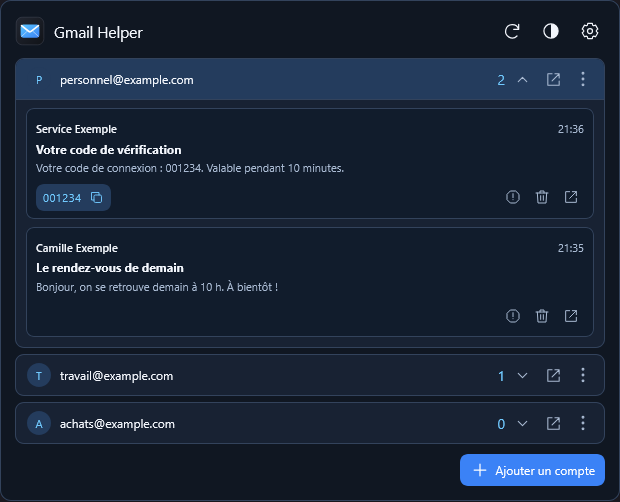Refresh the inbox with the reload icon
The height and width of the screenshot is (502, 620).
[x=512, y=31]
